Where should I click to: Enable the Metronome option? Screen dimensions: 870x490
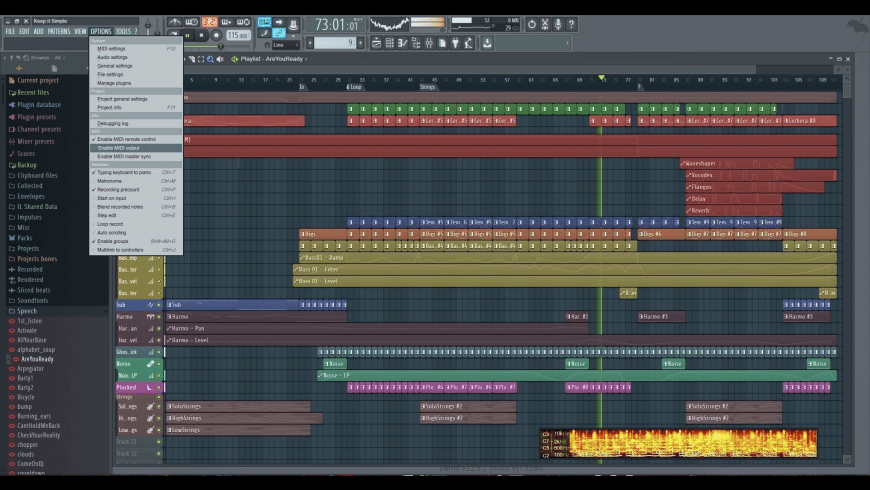(110, 181)
